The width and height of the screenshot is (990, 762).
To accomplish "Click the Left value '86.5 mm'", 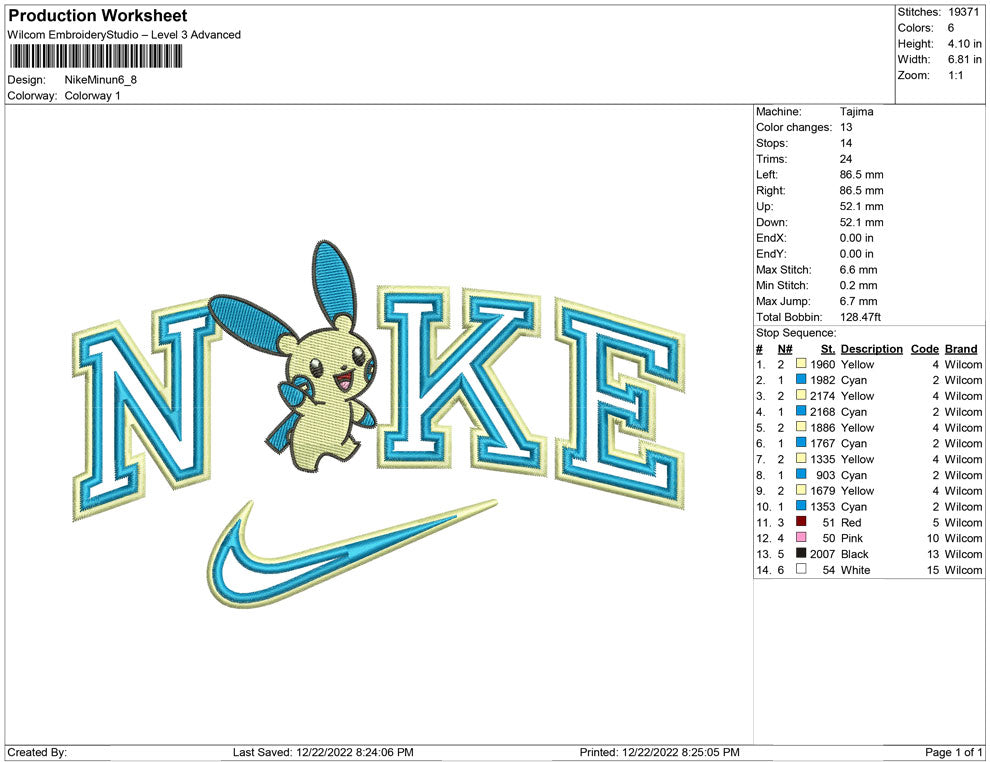I will pos(861,174).
